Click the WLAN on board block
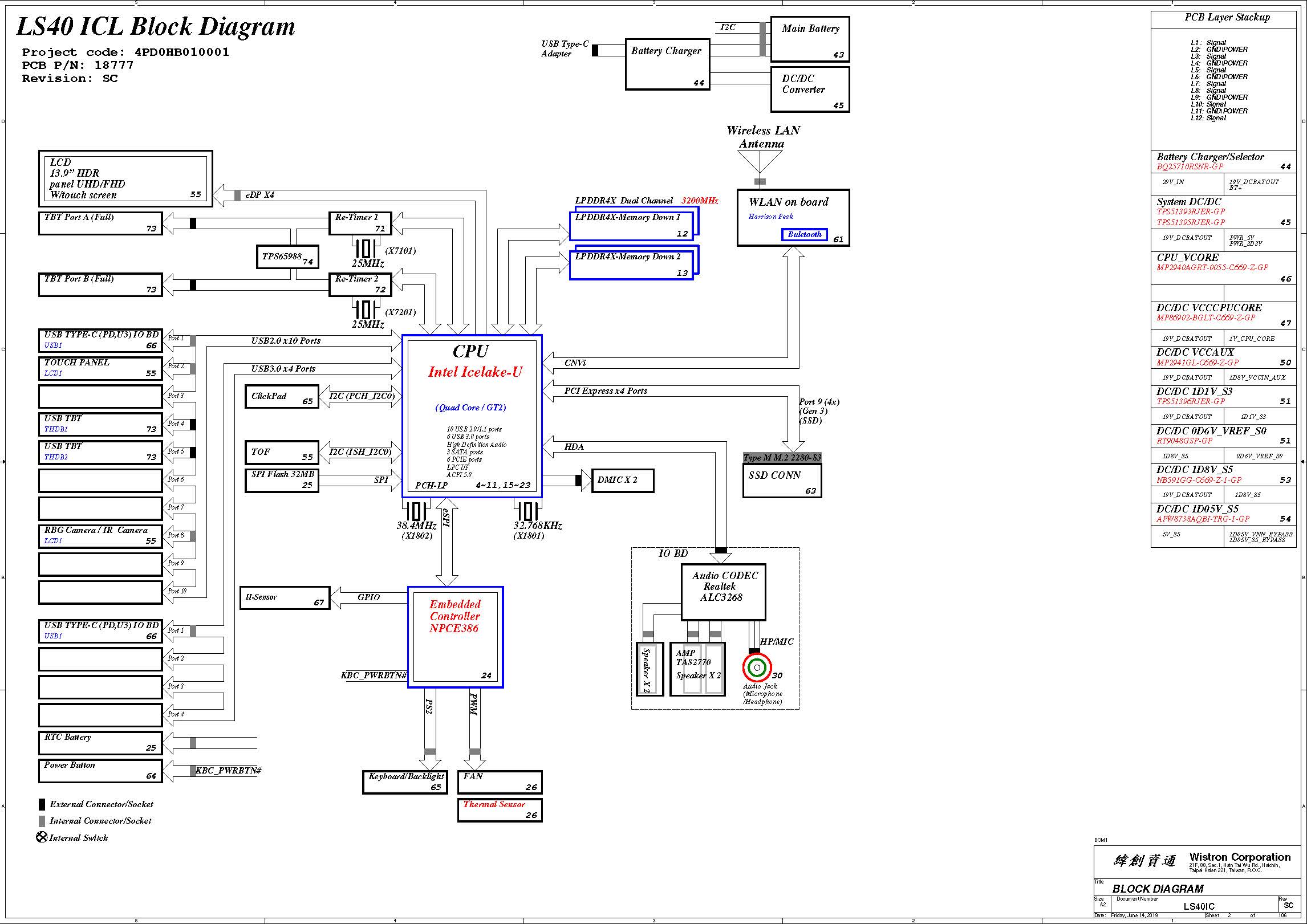Image resolution: width=1307 pixels, height=924 pixels. click(x=793, y=218)
